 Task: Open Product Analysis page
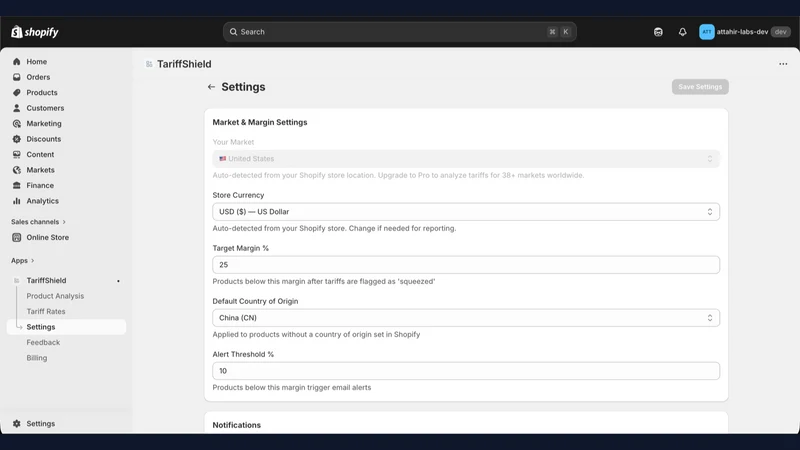[x=55, y=296]
